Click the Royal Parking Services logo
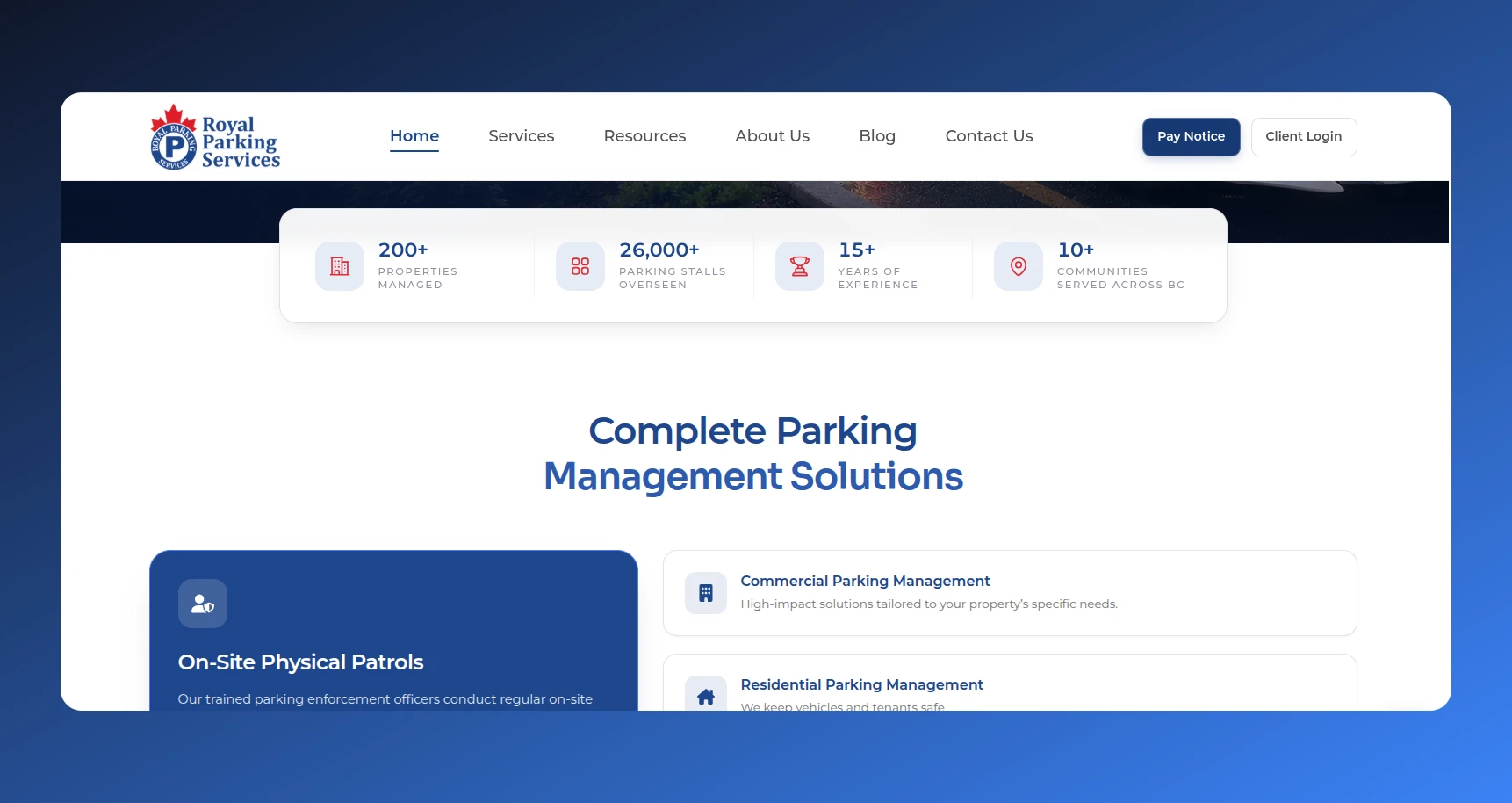Viewport: 1512px width, 803px height. pos(215,137)
